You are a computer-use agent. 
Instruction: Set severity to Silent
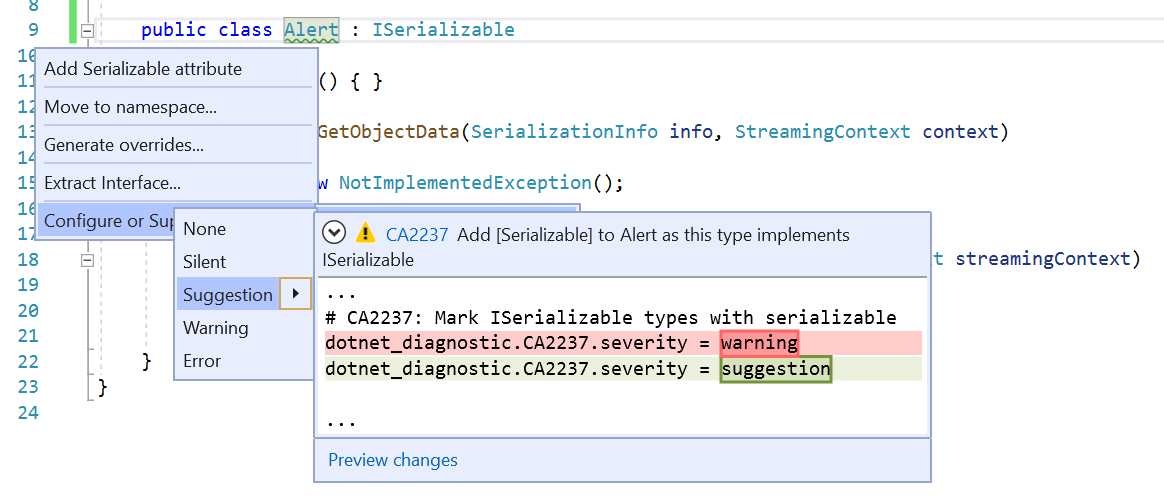pos(243,262)
